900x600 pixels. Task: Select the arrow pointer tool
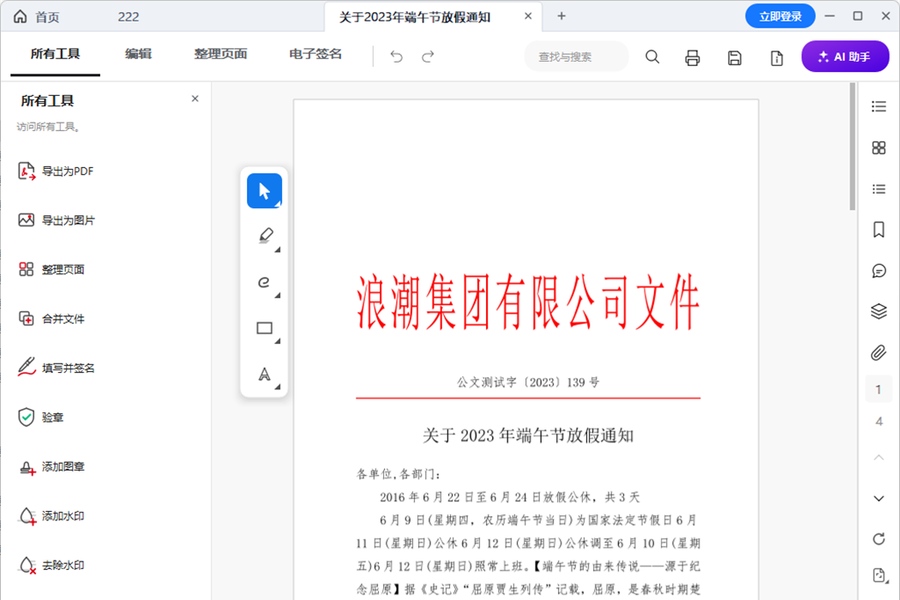264,191
